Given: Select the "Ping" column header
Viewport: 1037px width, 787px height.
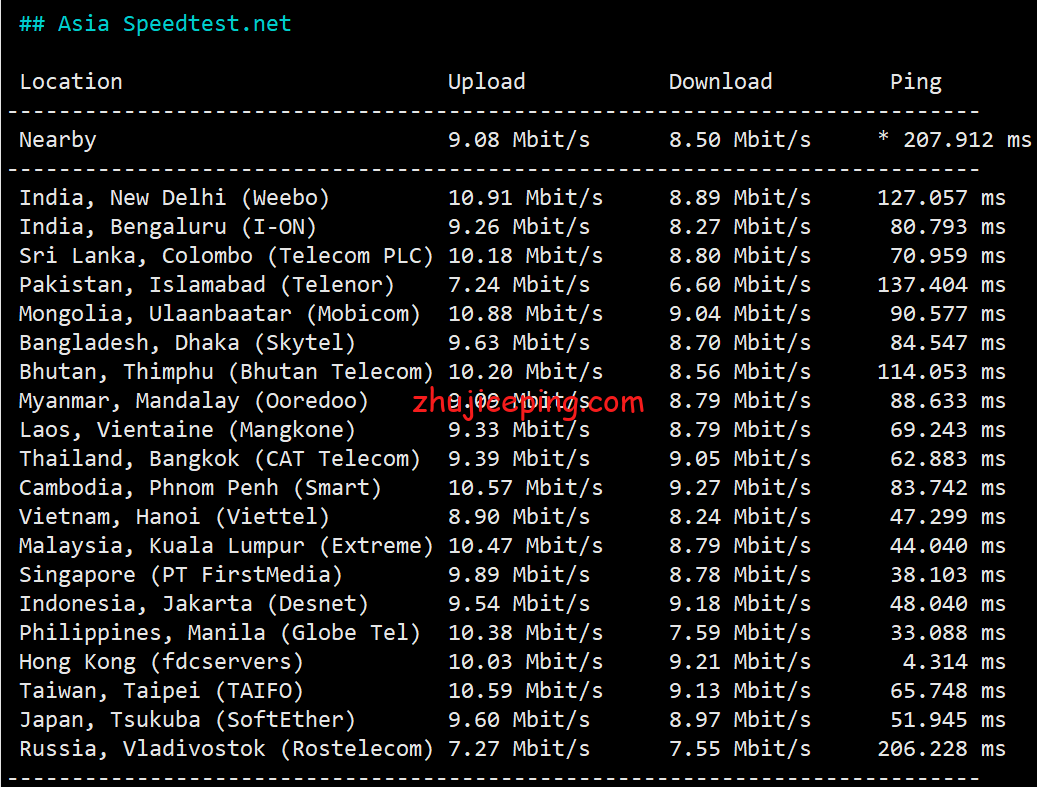Looking at the screenshot, I should [x=916, y=82].
